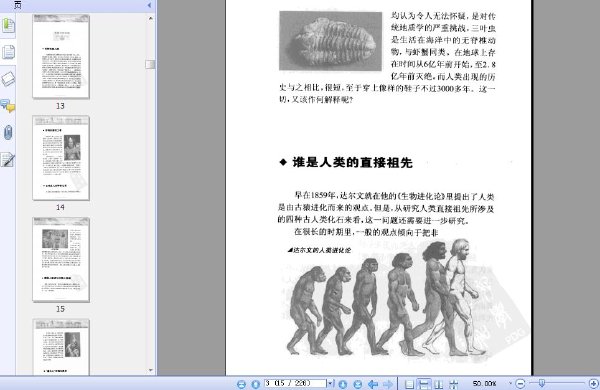Open the bookmarks panel icon
Screen dimensions: 600x390
point(8,26)
